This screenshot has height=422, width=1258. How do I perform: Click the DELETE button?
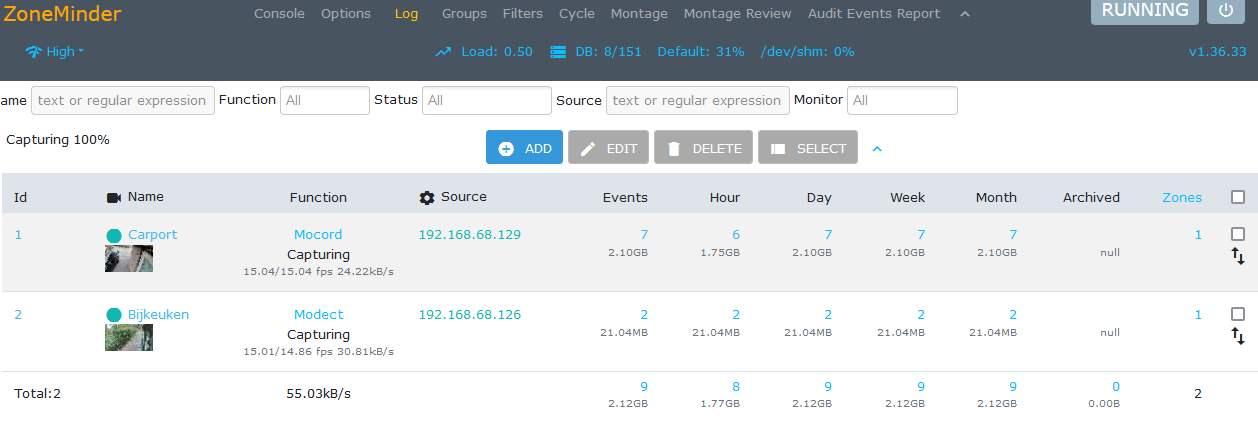pyautogui.click(x=703, y=148)
